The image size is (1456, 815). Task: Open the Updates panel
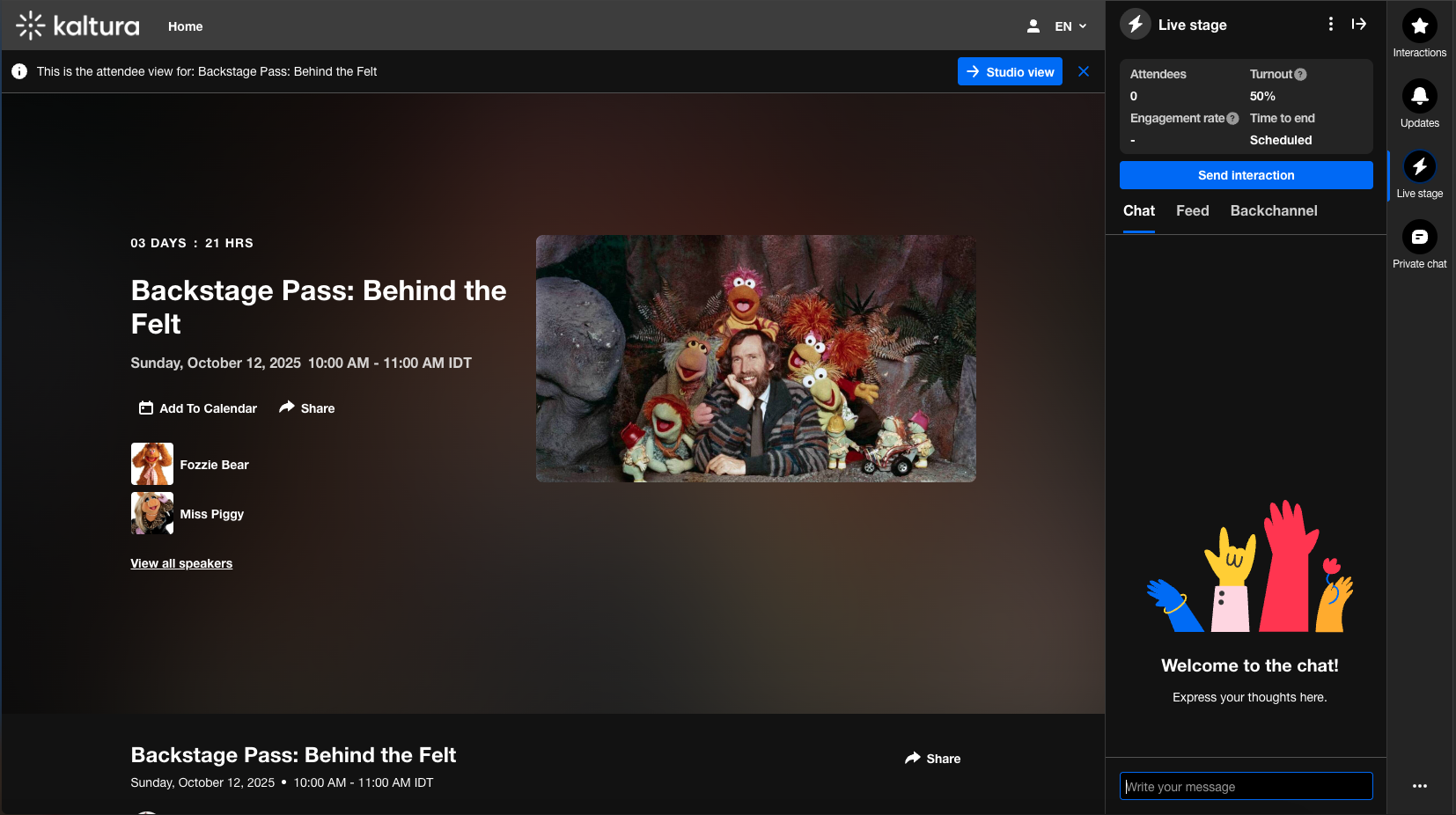[x=1420, y=105]
